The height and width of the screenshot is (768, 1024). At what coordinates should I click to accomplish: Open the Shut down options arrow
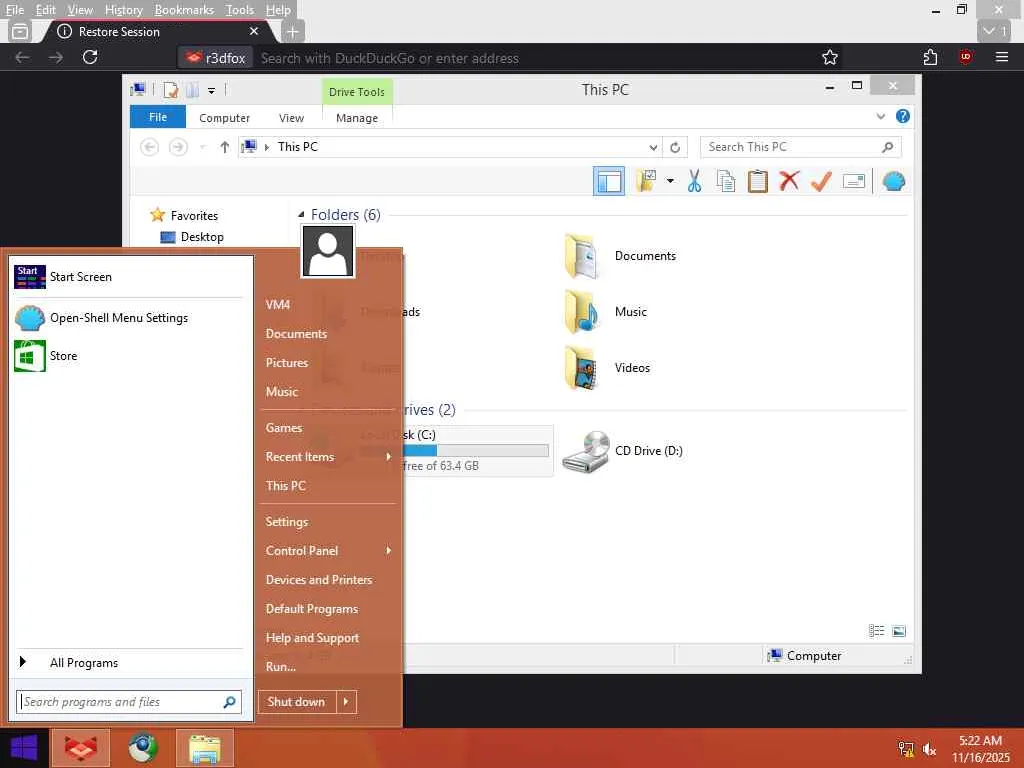346,702
